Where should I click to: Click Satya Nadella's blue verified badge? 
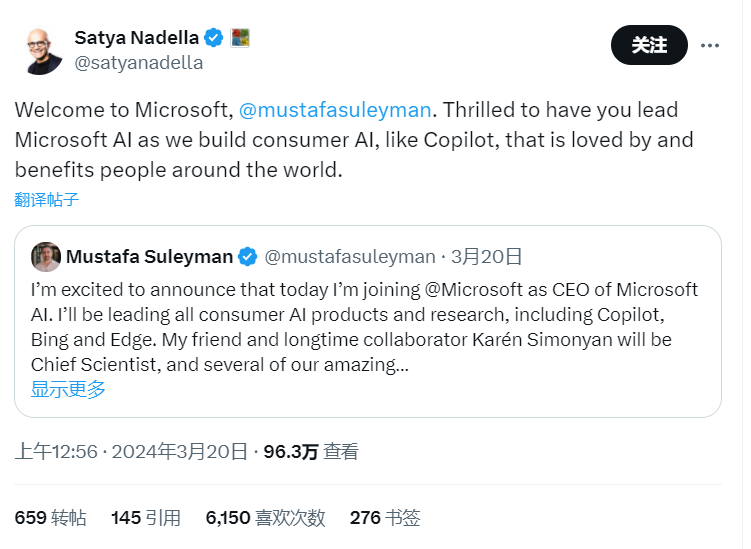pyautogui.click(x=214, y=38)
